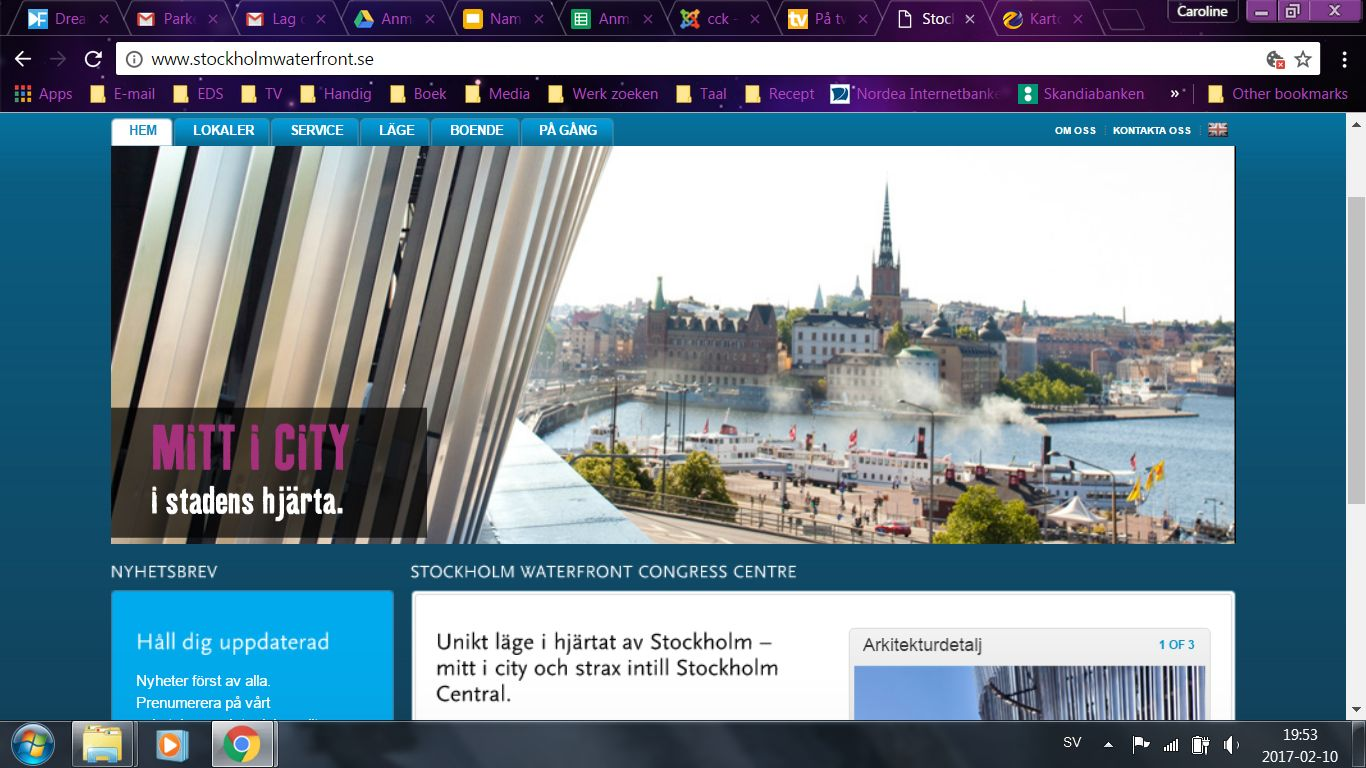
Task: Open the LÄGE navigation tab
Action: [397, 131]
